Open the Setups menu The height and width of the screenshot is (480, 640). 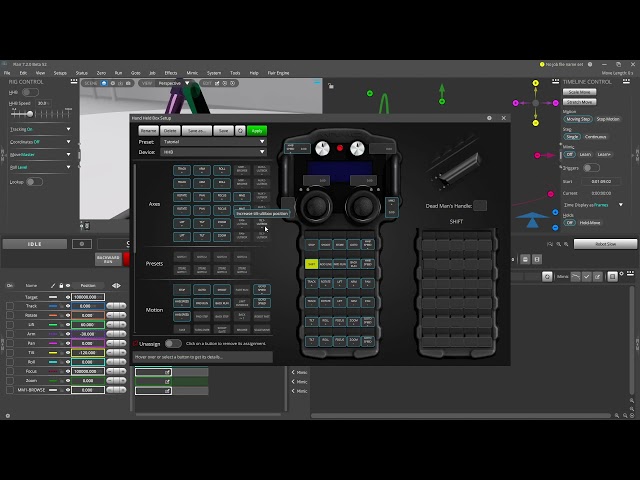click(x=60, y=73)
